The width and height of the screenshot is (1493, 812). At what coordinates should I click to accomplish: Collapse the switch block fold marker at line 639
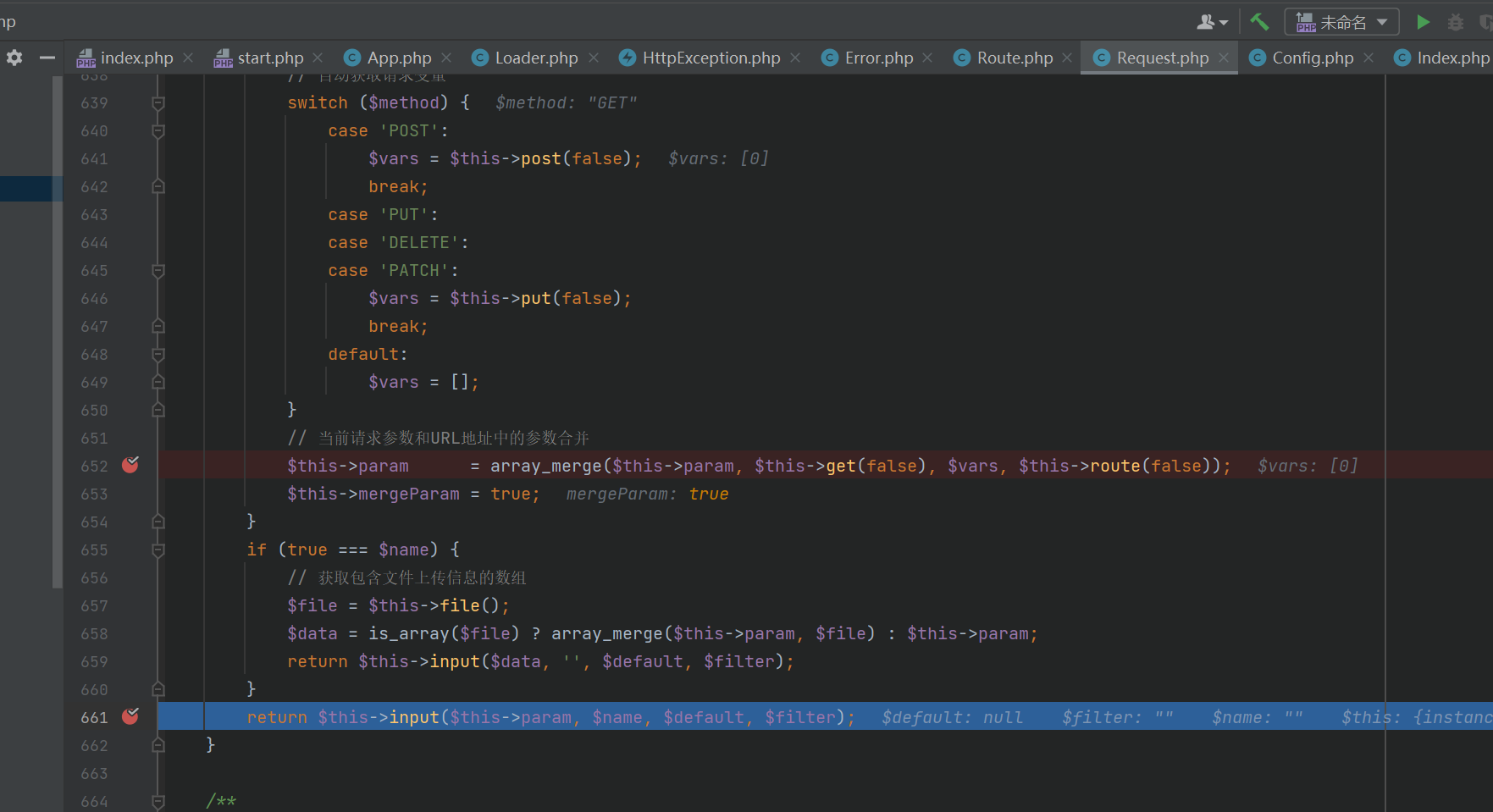[158, 103]
